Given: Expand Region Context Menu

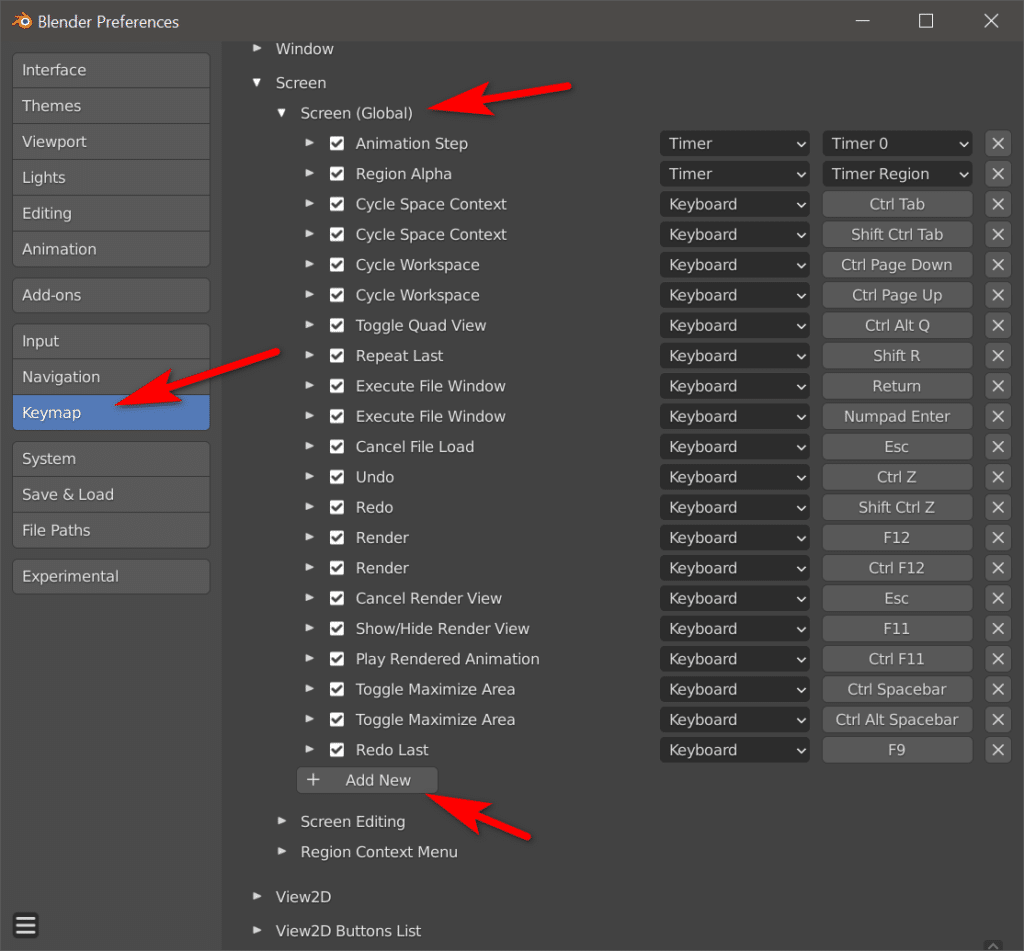Looking at the screenshot, I should 281,851.
